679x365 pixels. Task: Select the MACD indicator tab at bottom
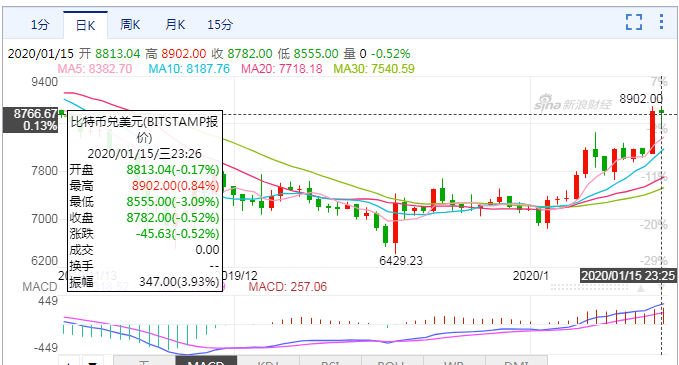[206, 361]
